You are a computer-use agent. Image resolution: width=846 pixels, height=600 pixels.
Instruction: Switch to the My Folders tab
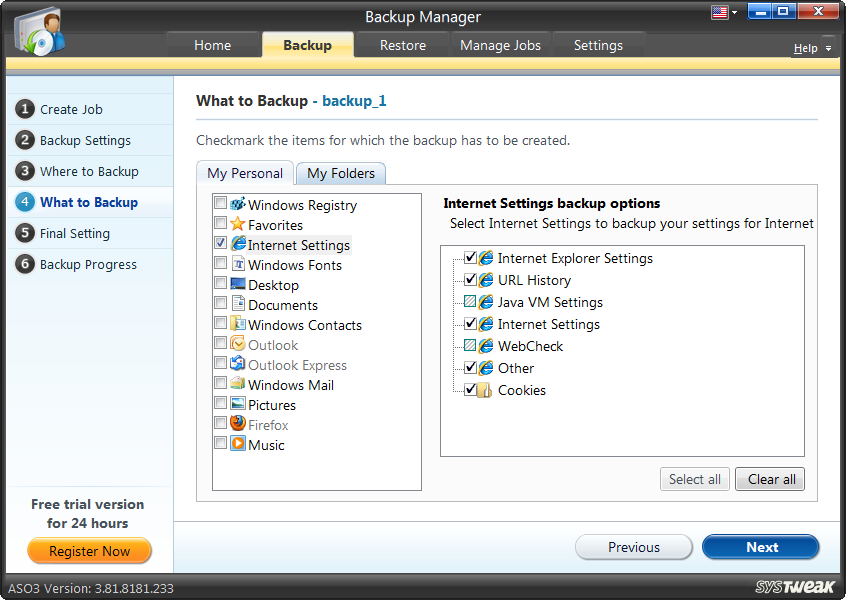pyautogui.click(x=340, y=173)
